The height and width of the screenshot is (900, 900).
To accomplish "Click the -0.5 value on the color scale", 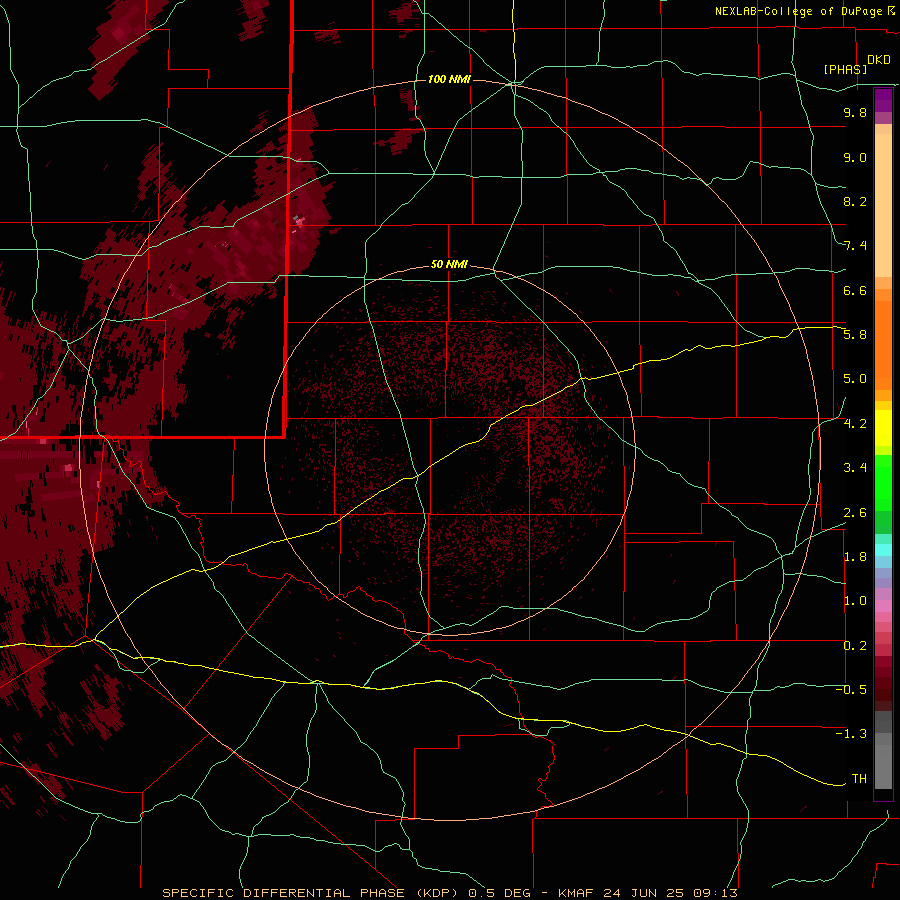I will coord(851,690).
